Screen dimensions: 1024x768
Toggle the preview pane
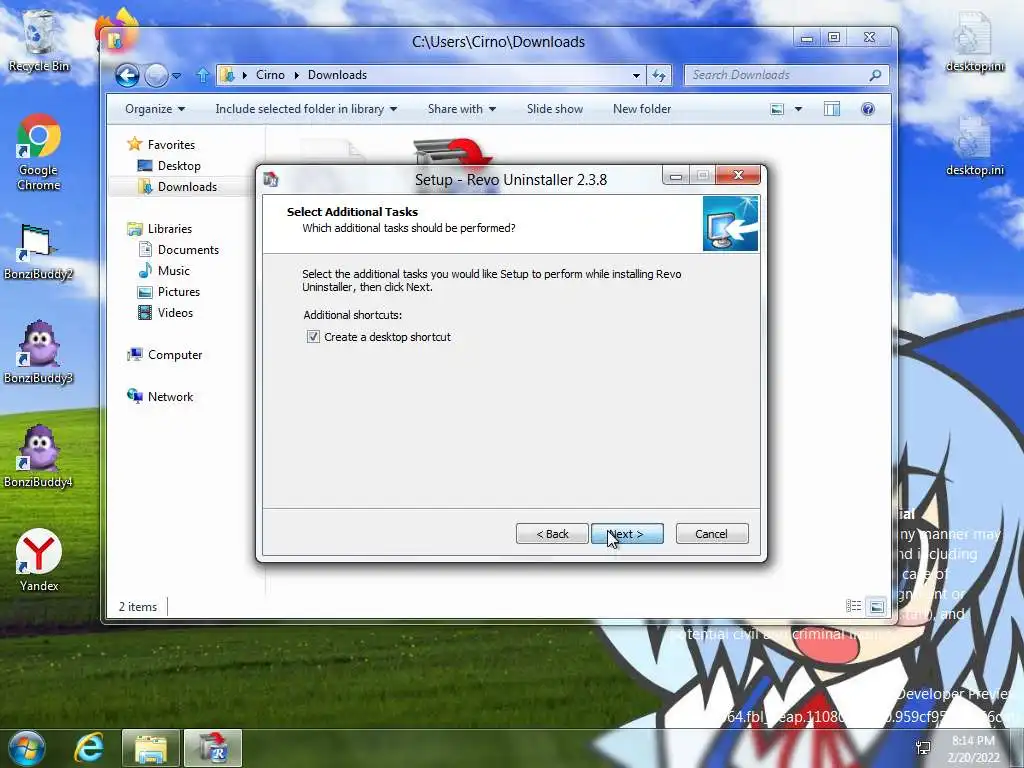pos(831,109)
